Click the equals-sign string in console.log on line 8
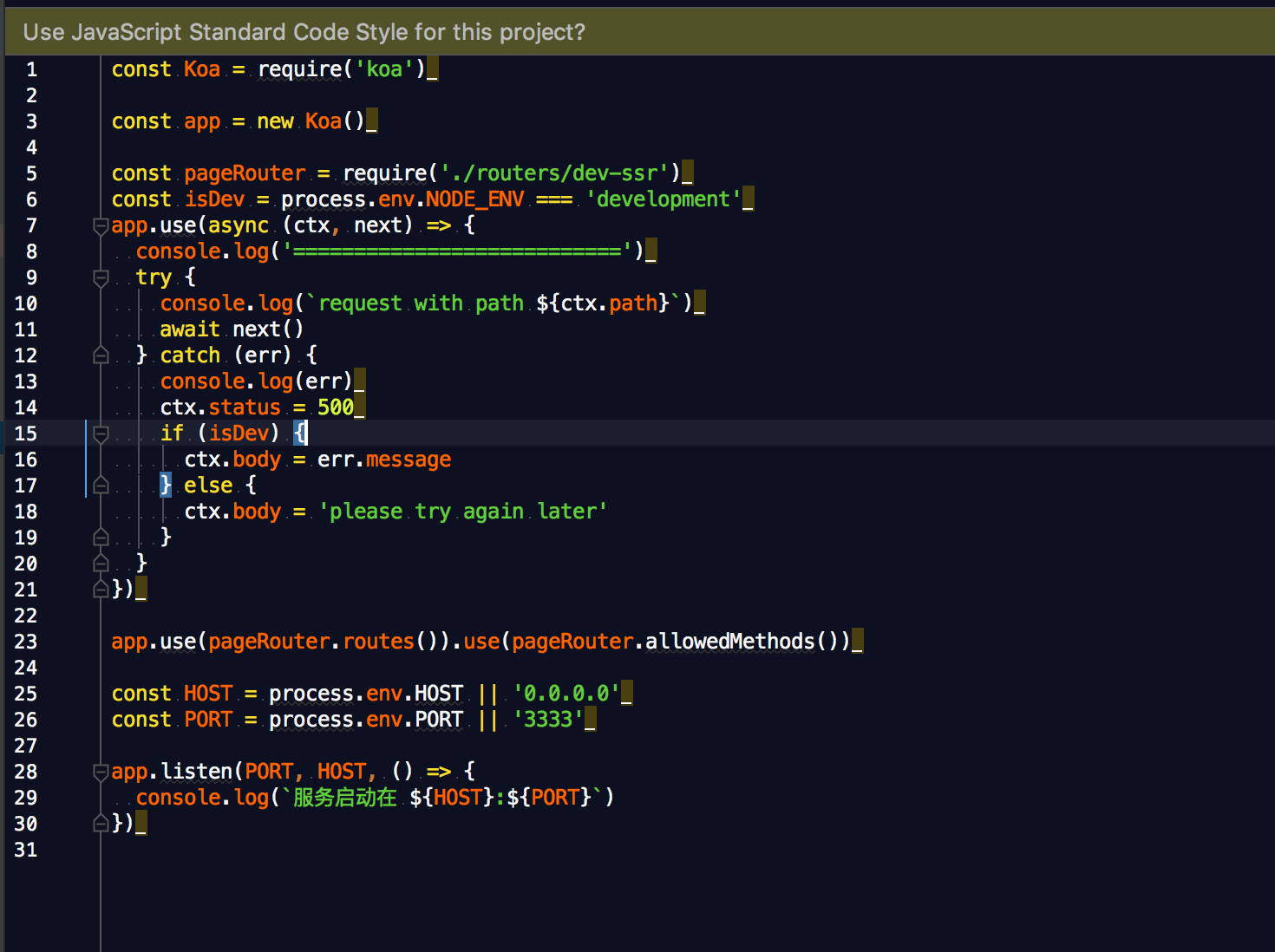 coord(458,251)
